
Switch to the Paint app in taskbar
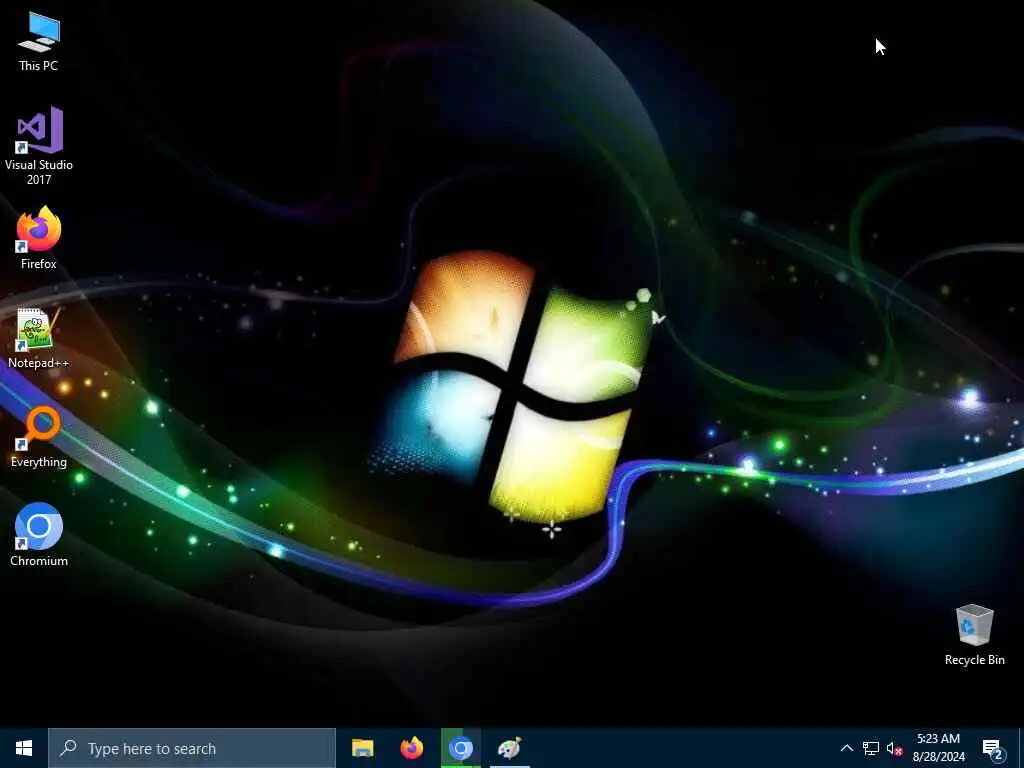509,748
